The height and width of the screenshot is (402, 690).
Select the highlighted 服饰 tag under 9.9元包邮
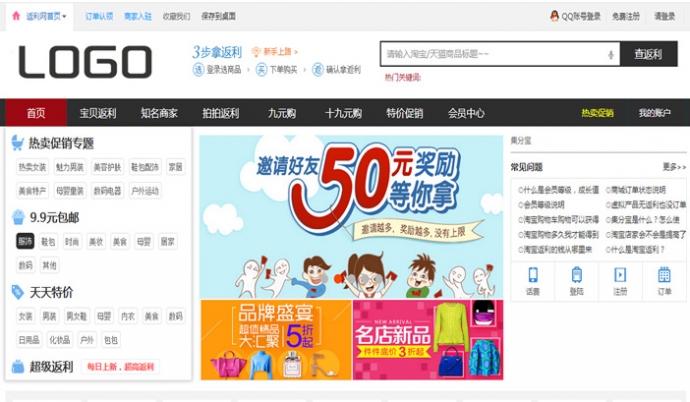click(25, 241)
